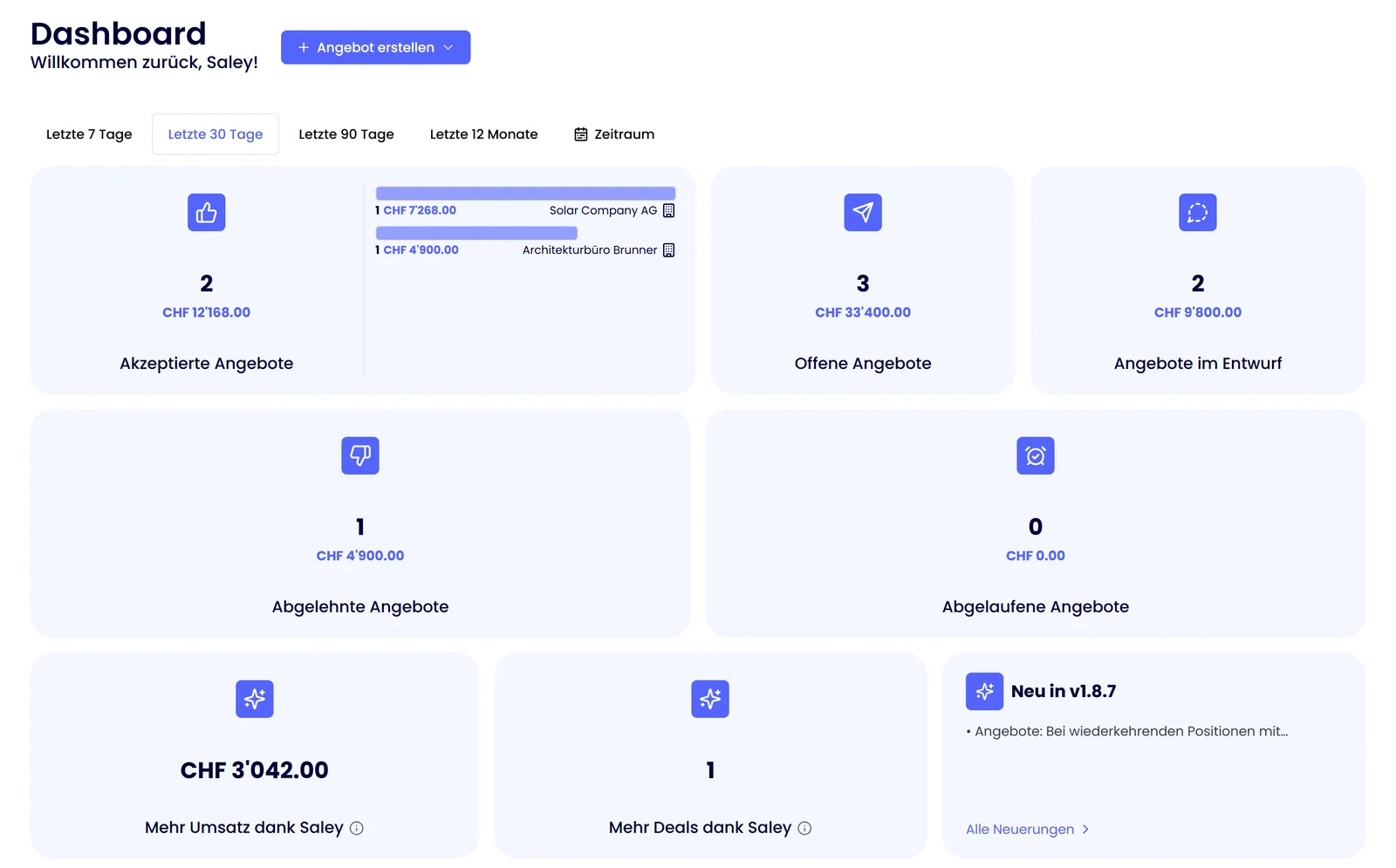Click the draft bubble Angebote im Entwurf icon
The image size is (1396, 868).
[x=1198, y=212]
